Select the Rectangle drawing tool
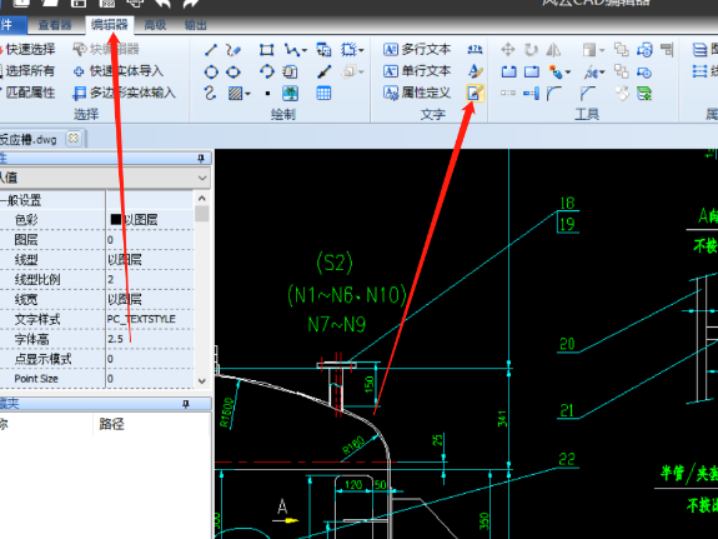 (x=266, y=49)
